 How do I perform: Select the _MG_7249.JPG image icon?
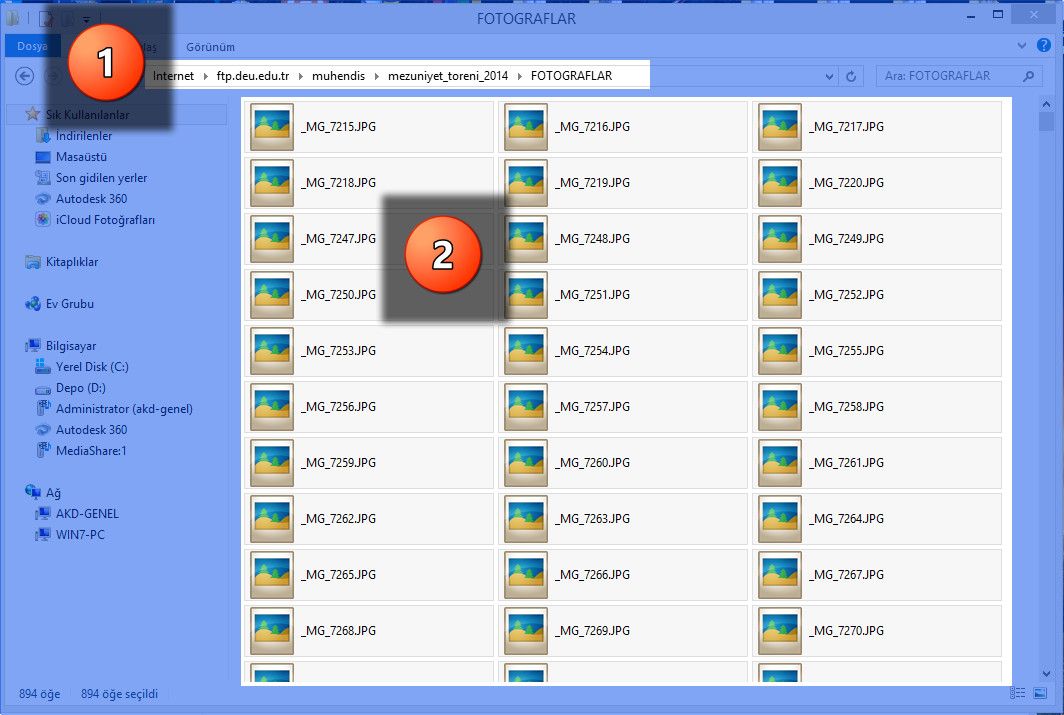(x=780, y=239)
